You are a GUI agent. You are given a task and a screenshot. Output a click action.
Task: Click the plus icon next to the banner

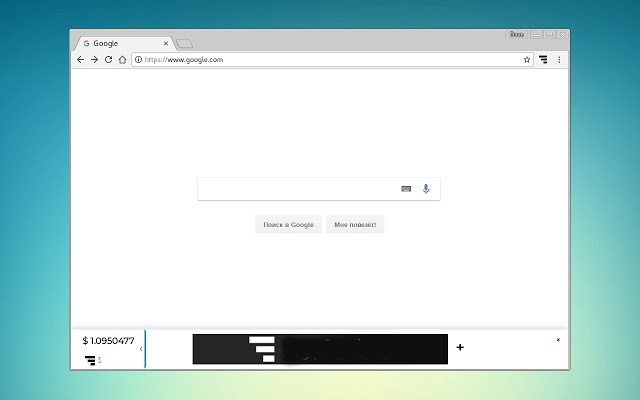coord(460,347)
